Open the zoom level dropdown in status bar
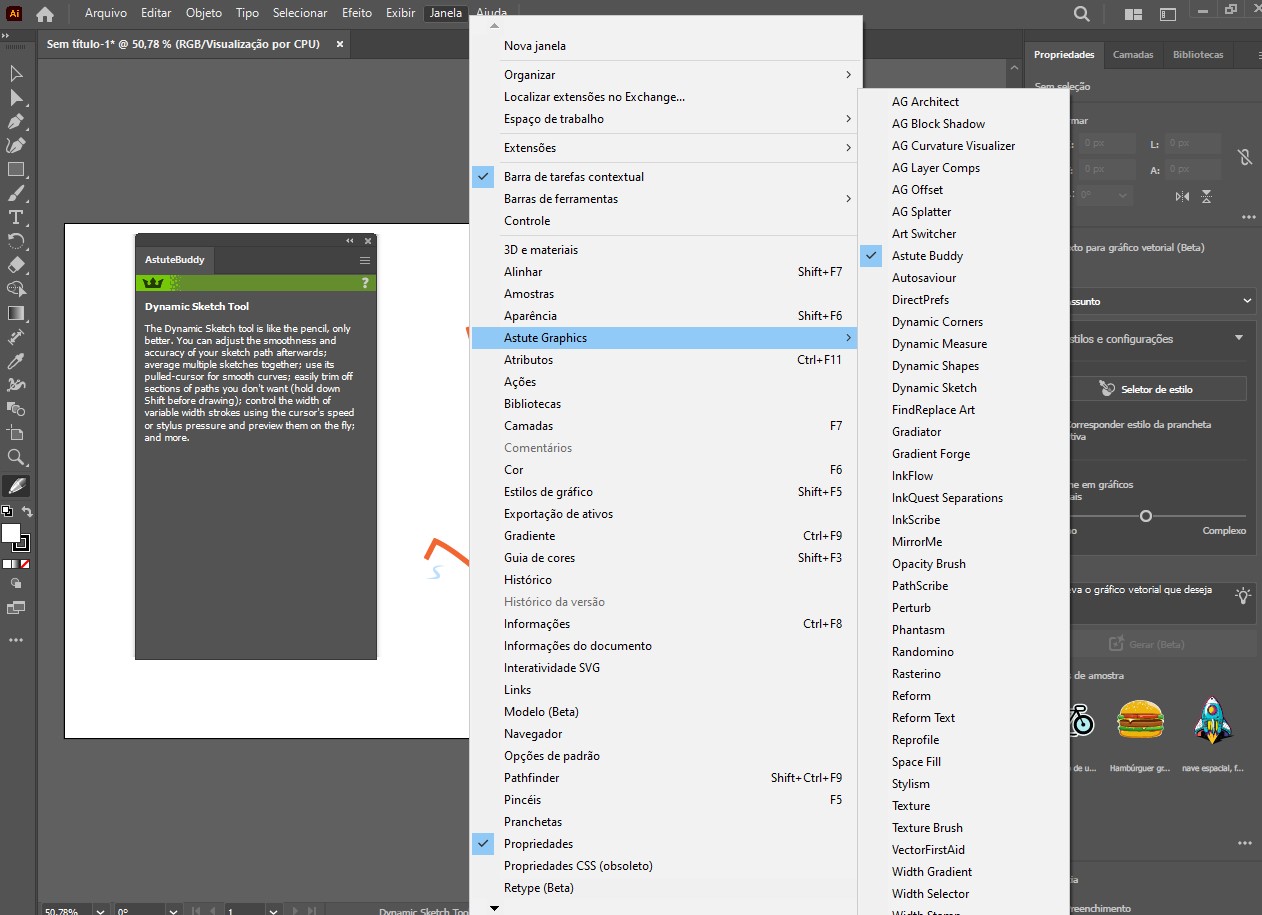This screenshot has width=1262, height=915. (x=100, y=910)
